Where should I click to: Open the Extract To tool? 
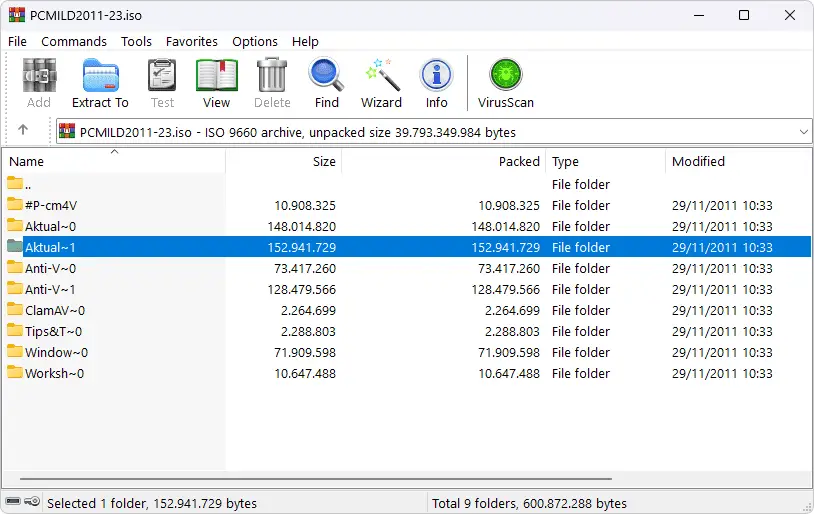[x=100, y=75]
